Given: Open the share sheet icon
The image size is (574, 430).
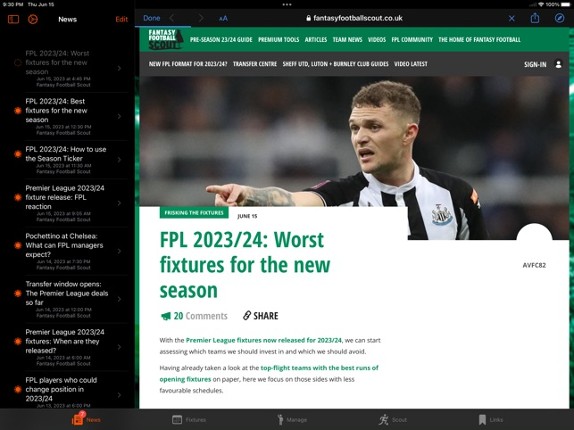Looking at the screenshot, I should coord(535,18).
